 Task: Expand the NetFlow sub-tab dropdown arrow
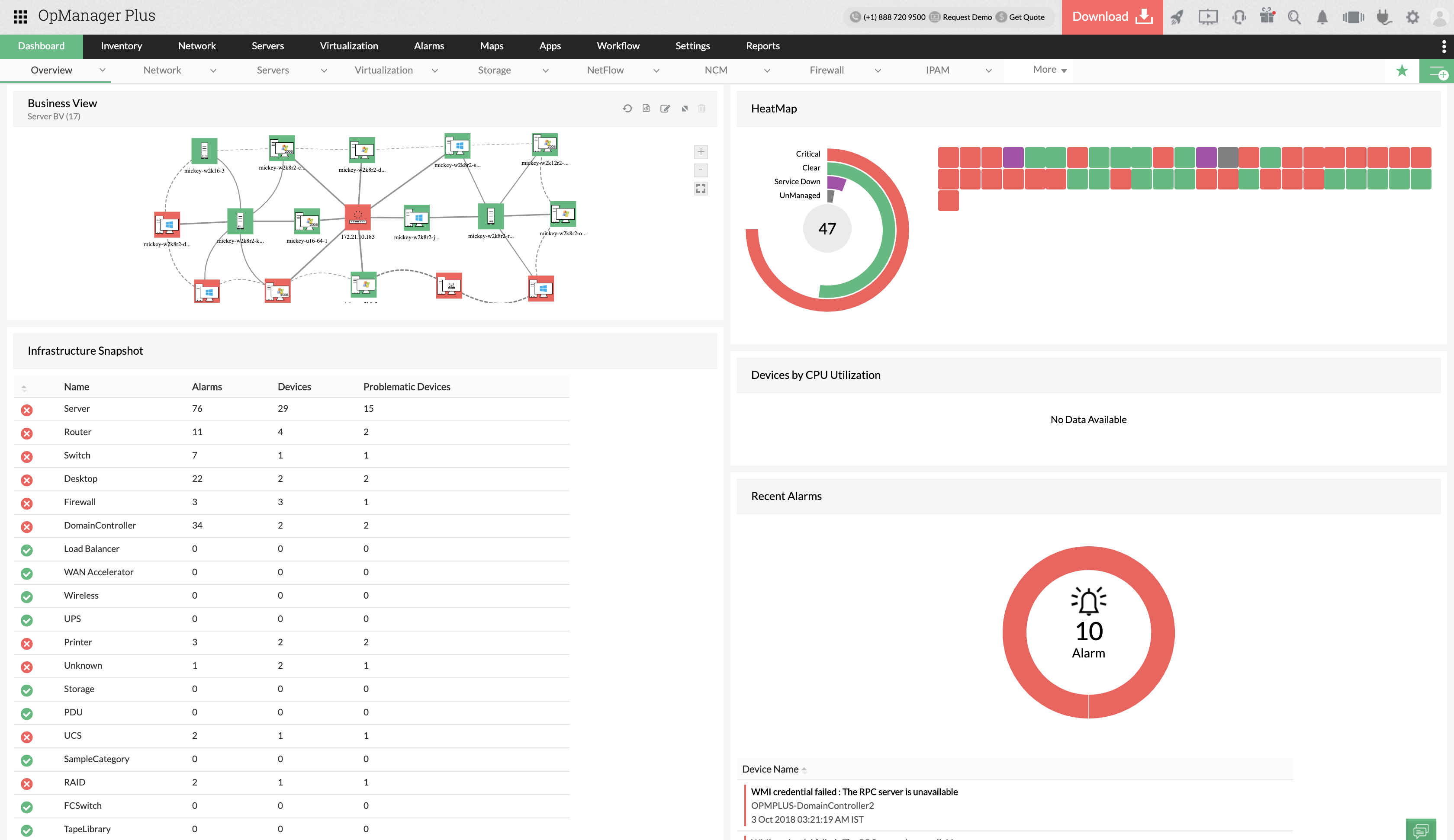pyautogui.click(x=656, y=71)
